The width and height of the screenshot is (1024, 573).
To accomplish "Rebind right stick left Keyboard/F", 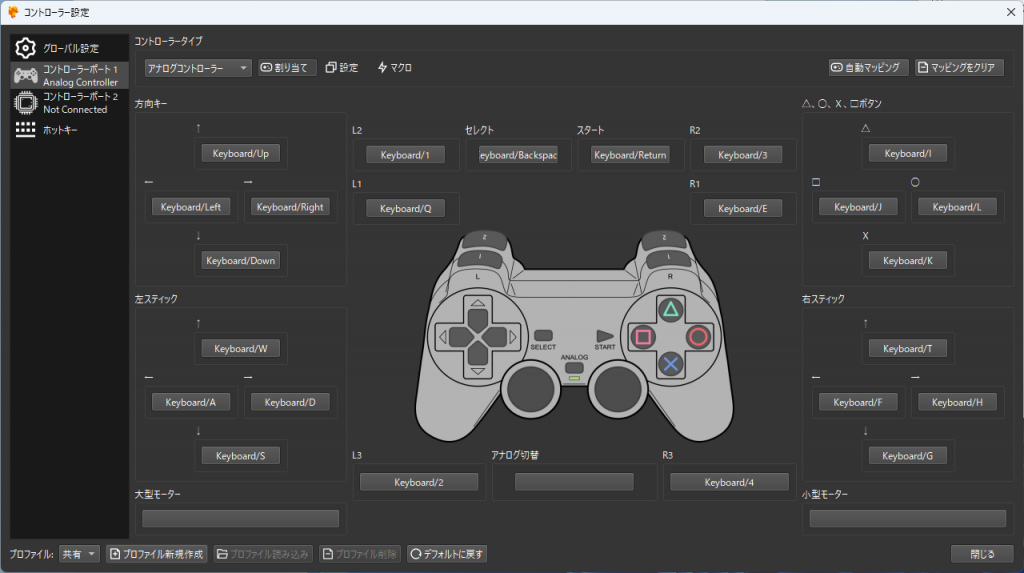I will (858, 402).
